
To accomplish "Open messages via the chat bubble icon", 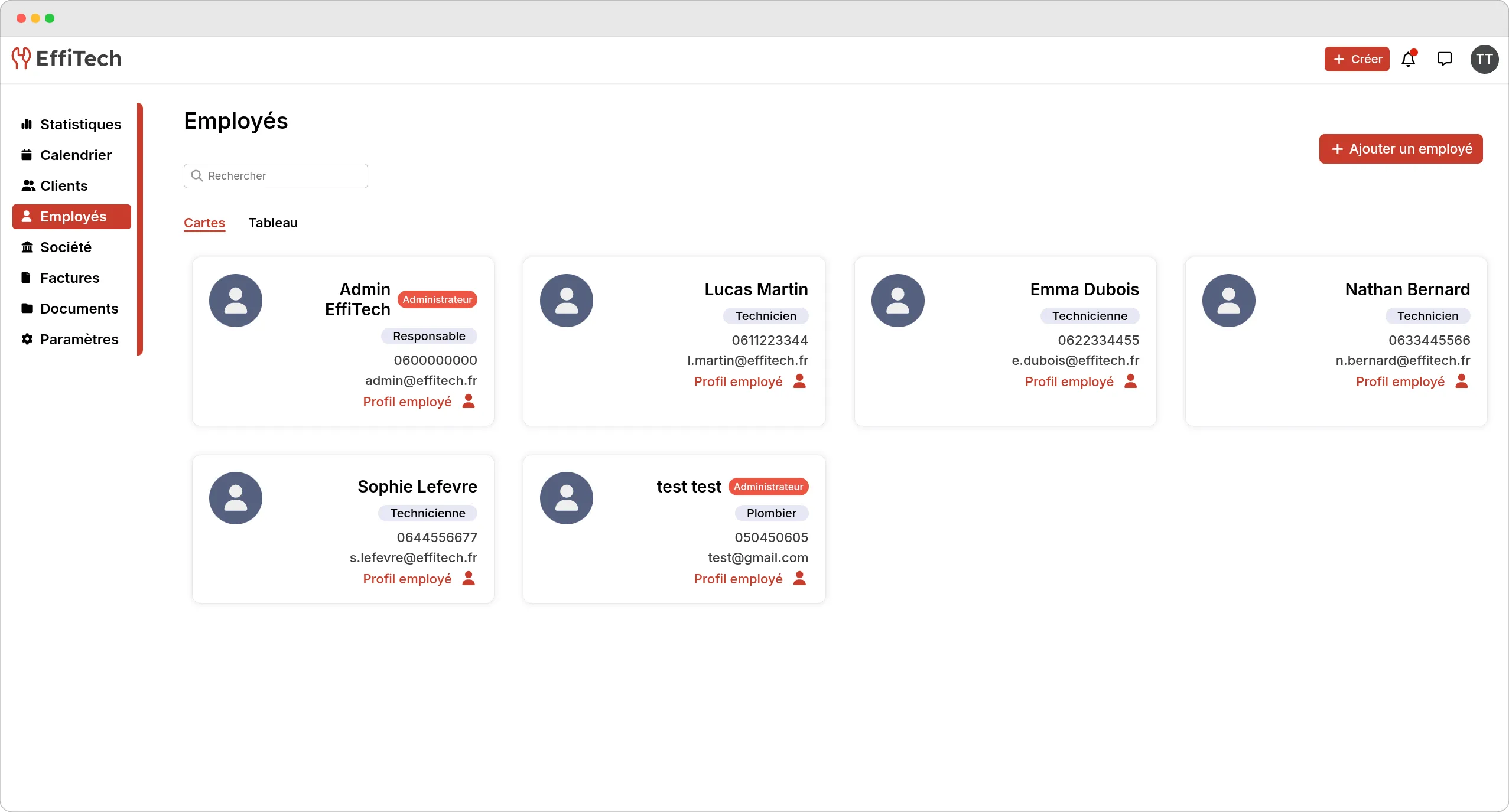I will click(x=1444, y=58).
